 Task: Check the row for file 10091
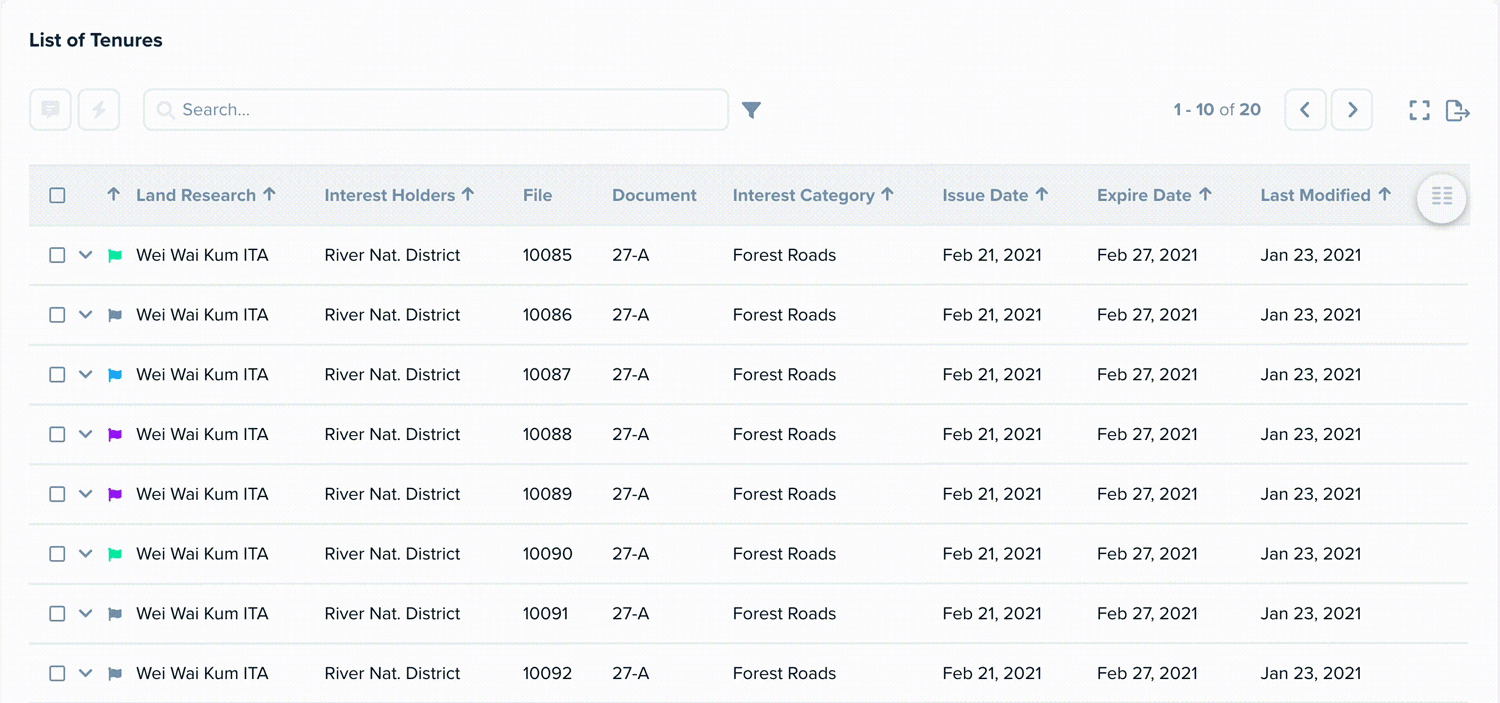coord(57,614)
